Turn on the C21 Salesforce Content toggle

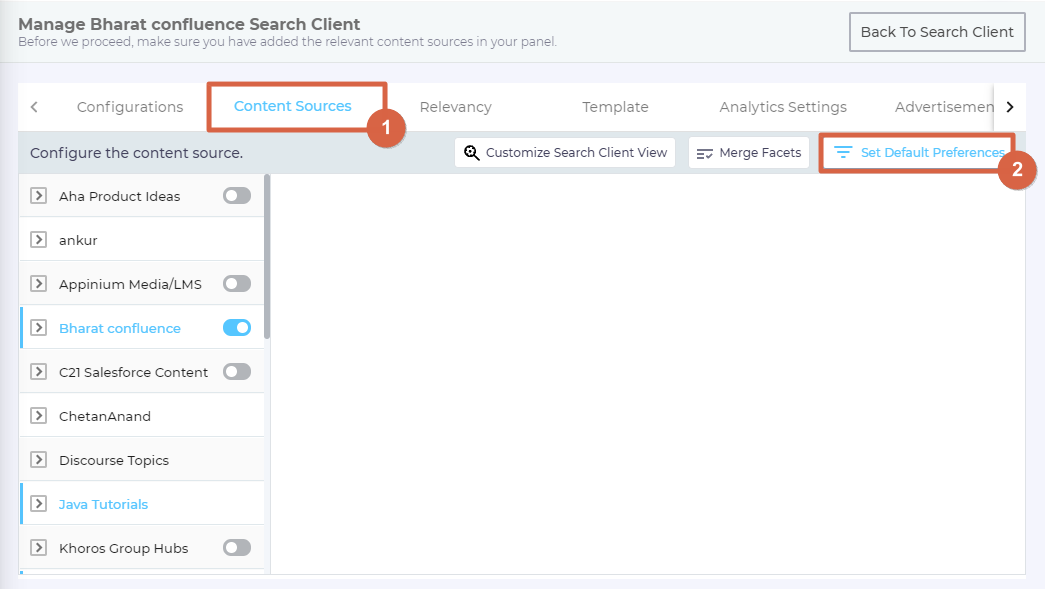(x=237, y=372)
